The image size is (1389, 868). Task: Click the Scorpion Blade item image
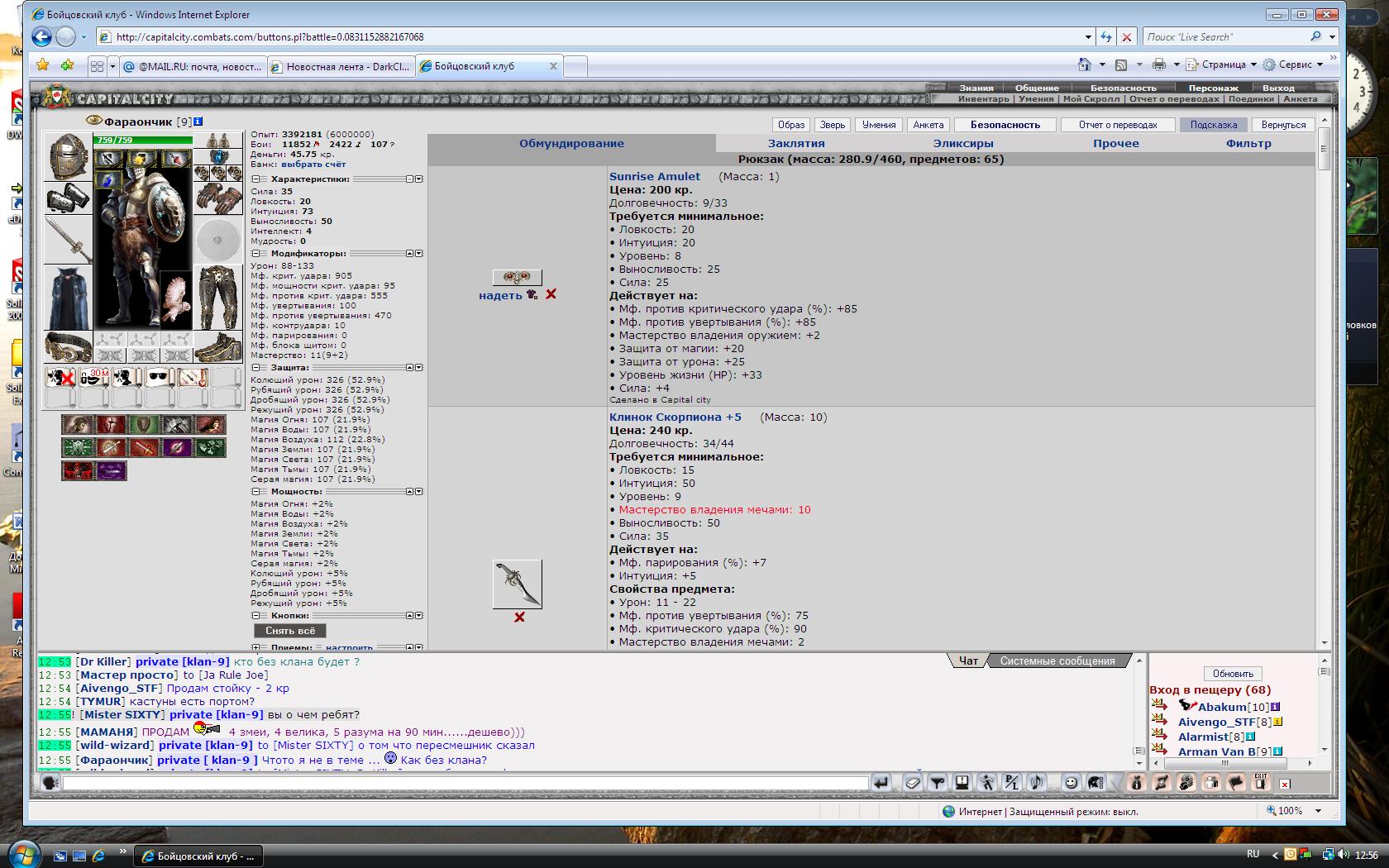[x=517, y=584]
